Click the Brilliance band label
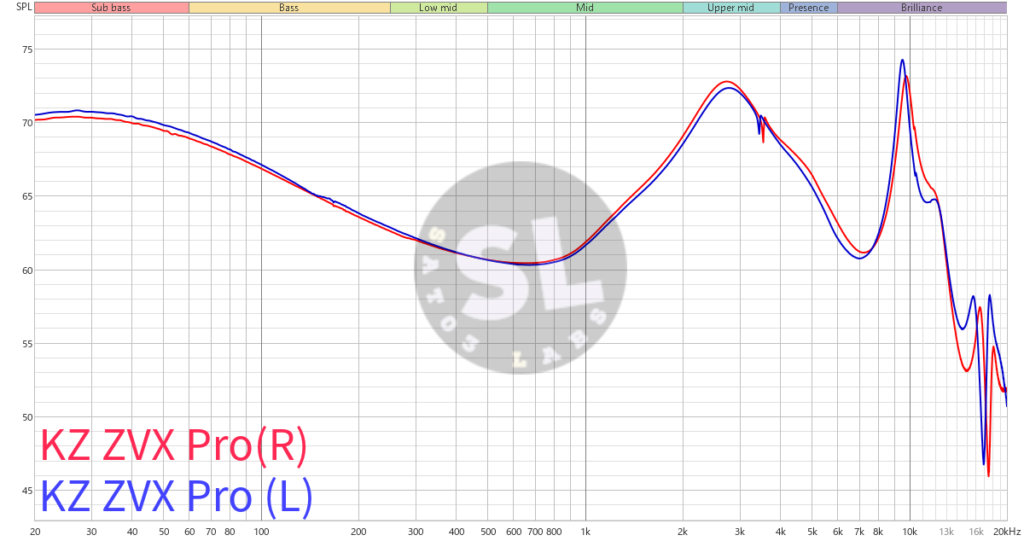This screenshot has height=541, width=1024. click(x=921, y=8)
